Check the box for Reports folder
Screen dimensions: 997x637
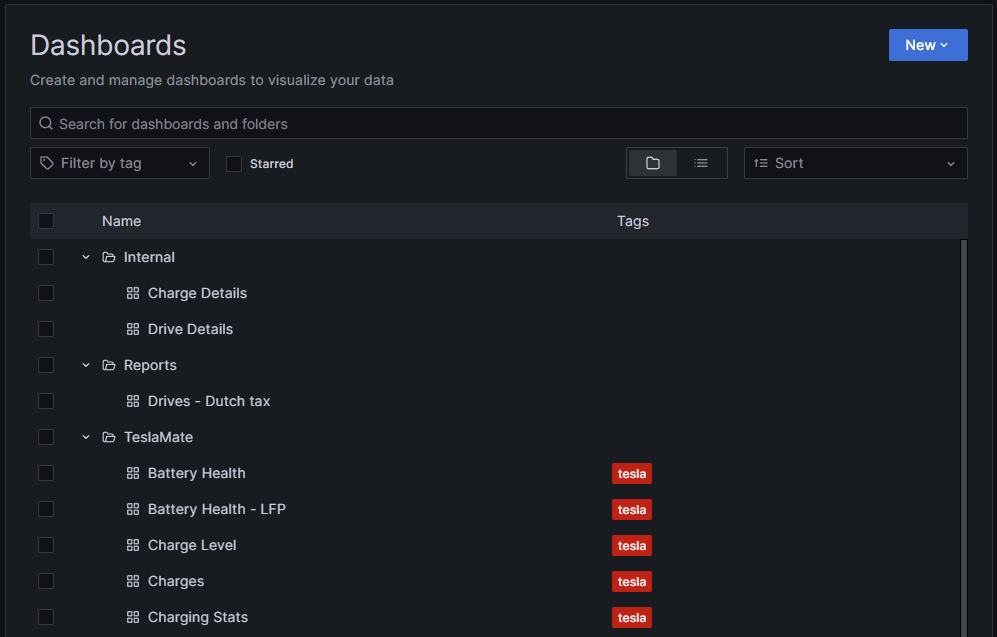coord(46,365)
